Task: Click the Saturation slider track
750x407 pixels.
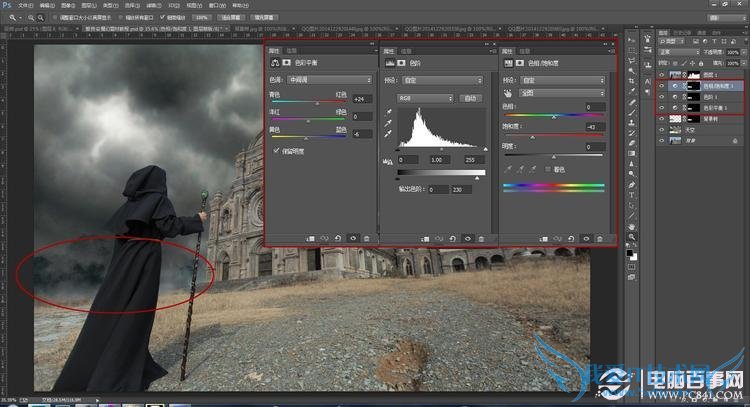Action: 553,135
